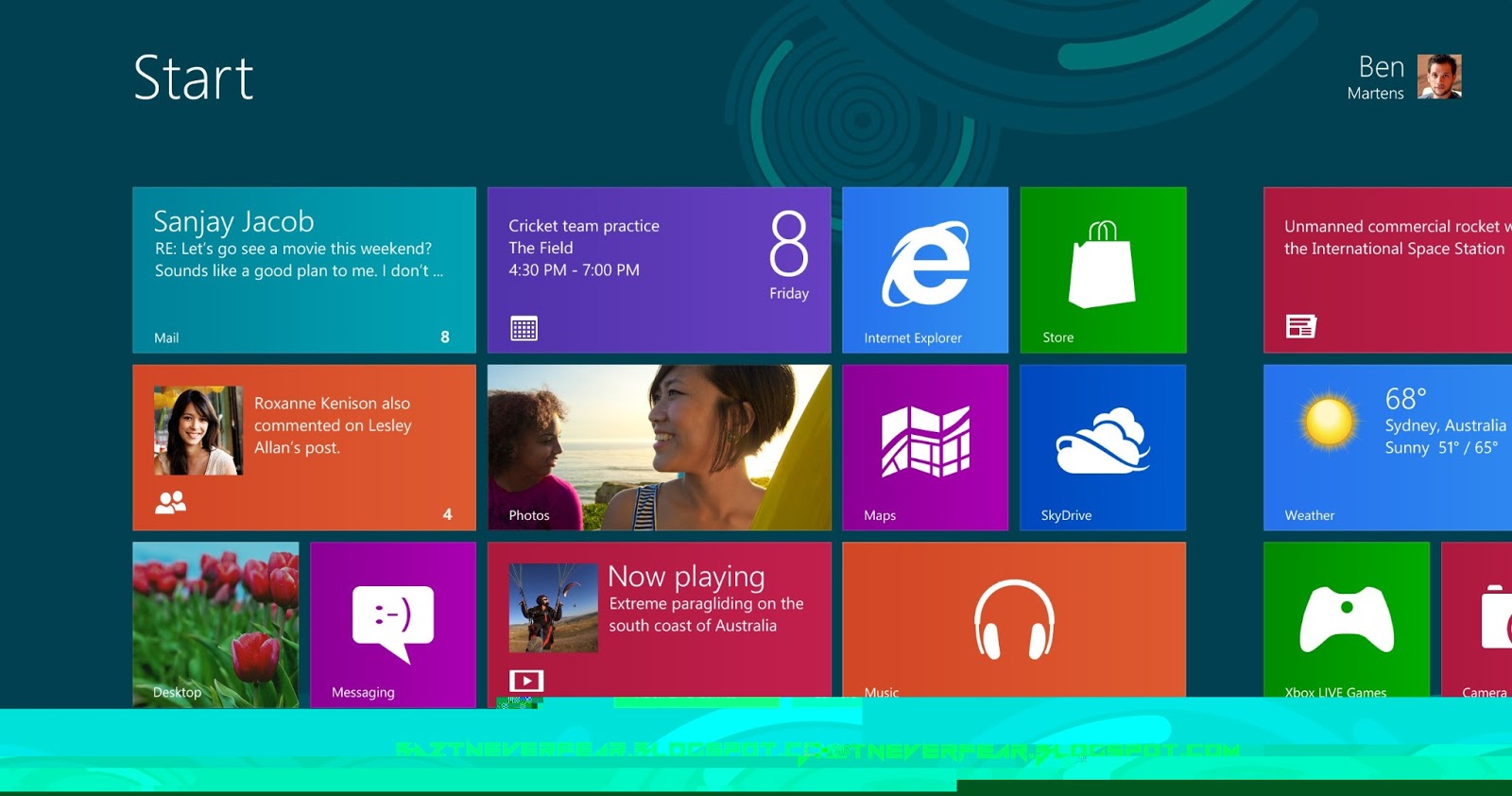Click the Photos tile label
Screen dimensions: 1512x796
tap(529, 515)
